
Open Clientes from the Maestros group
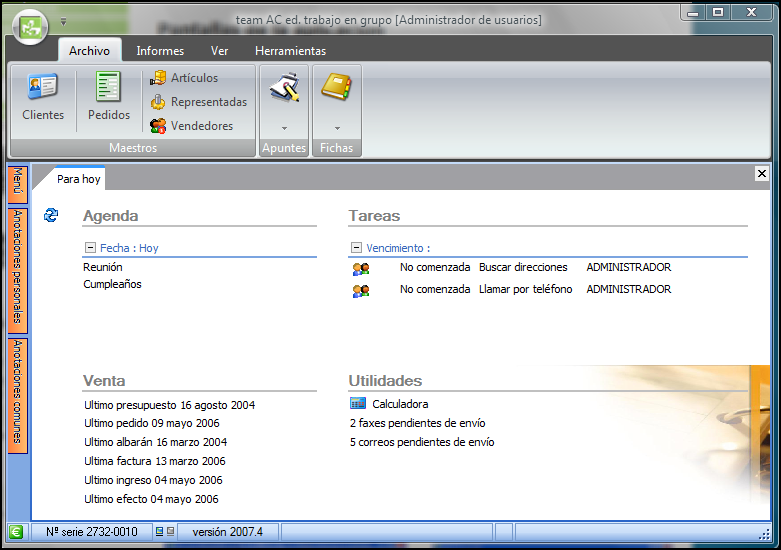tap(43, 97)
